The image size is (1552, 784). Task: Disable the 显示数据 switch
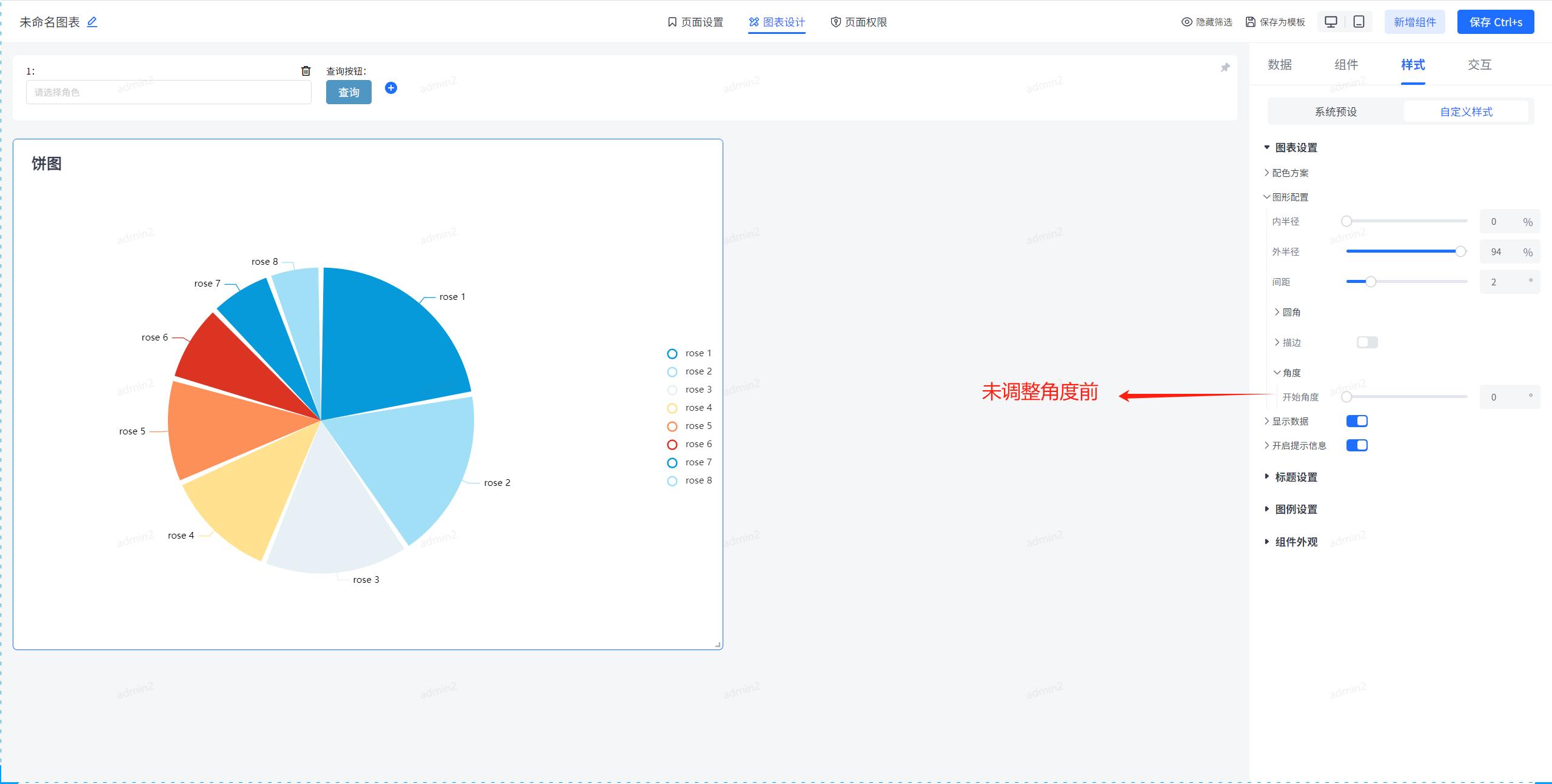pyautogui.click(x=1357, y=421)
